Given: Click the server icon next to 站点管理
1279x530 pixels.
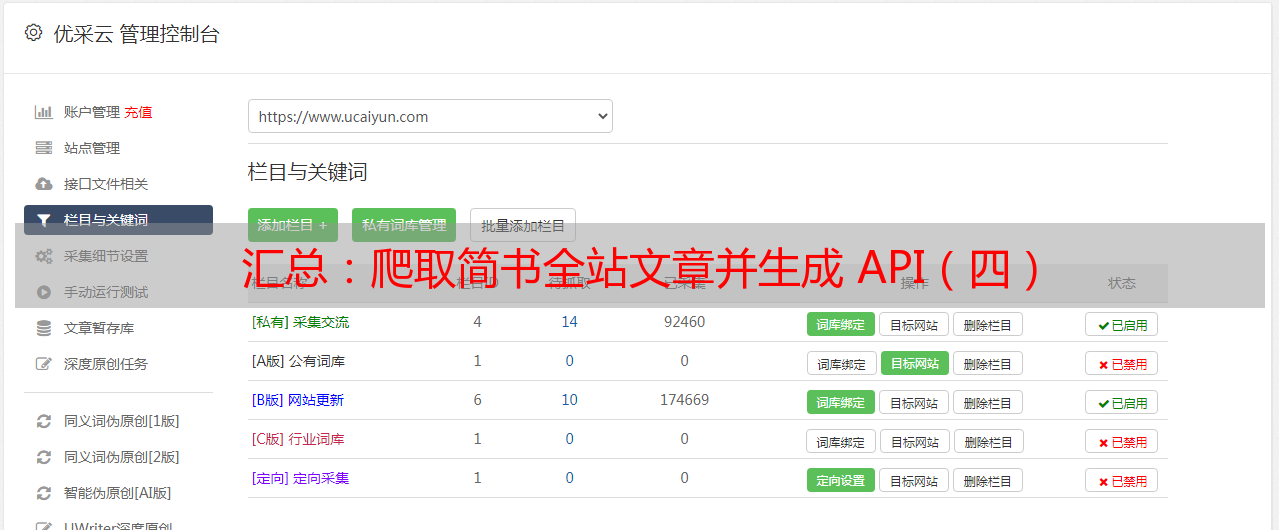Looking at the screenshot, I should click(44, 148).
